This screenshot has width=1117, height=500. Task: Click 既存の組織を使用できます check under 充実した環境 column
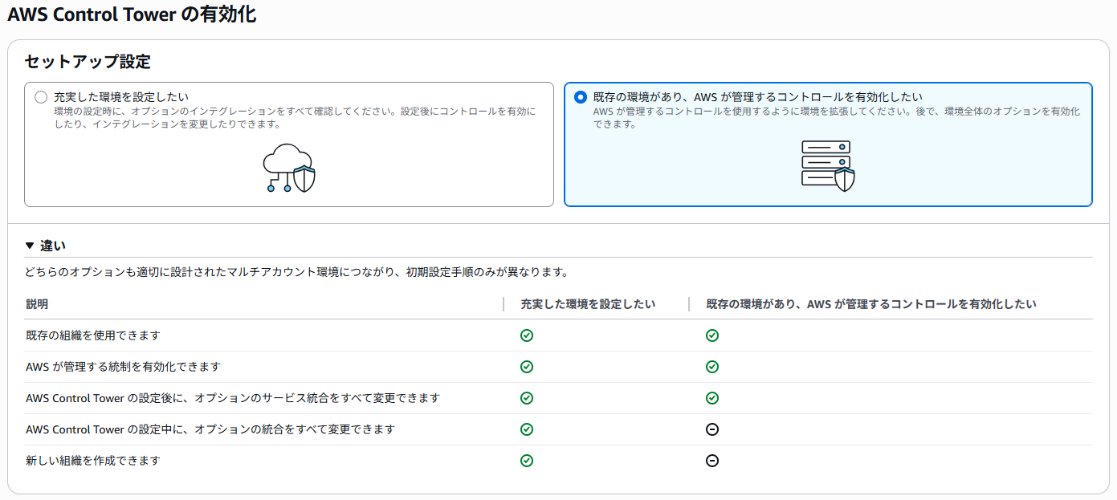(527, 335)
